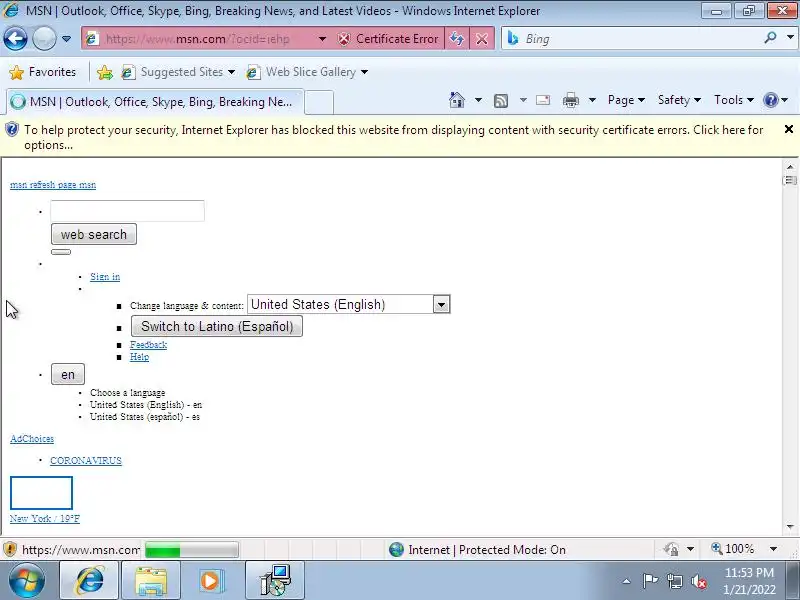Click Switch to Latino (Español) button
Screen dimensions: 800x600
click(x=217, y=327)
